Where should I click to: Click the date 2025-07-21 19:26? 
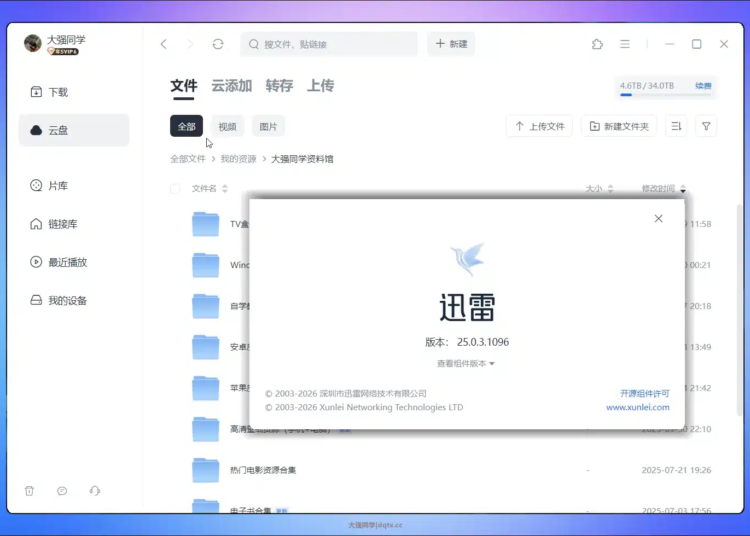[x=676, y=470]
